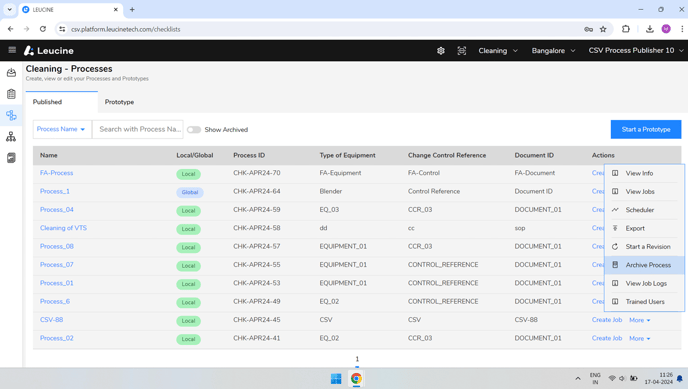Click the QR scanner icon in header

pos(462,50)
